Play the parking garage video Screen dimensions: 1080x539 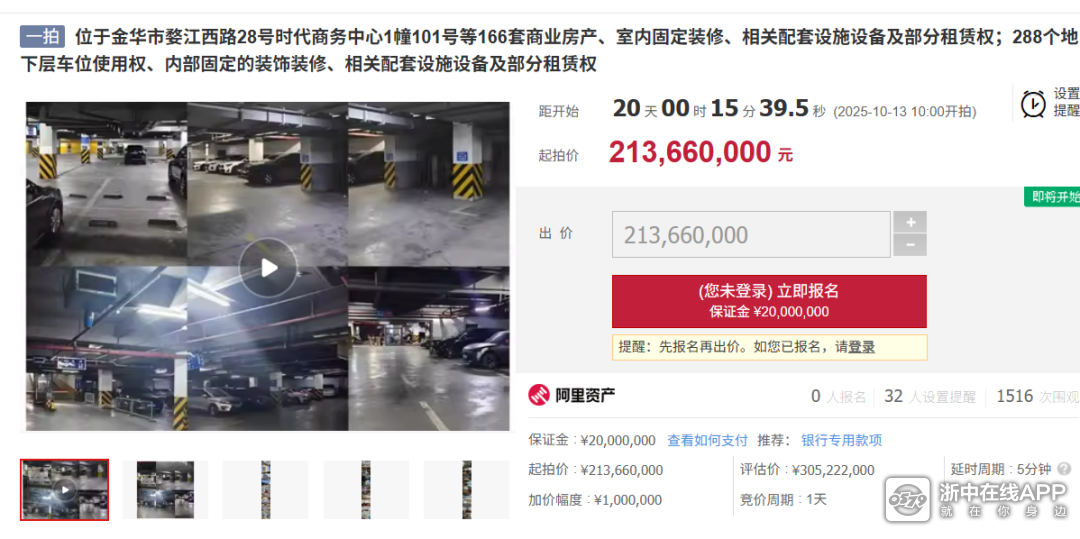(268, 268)
